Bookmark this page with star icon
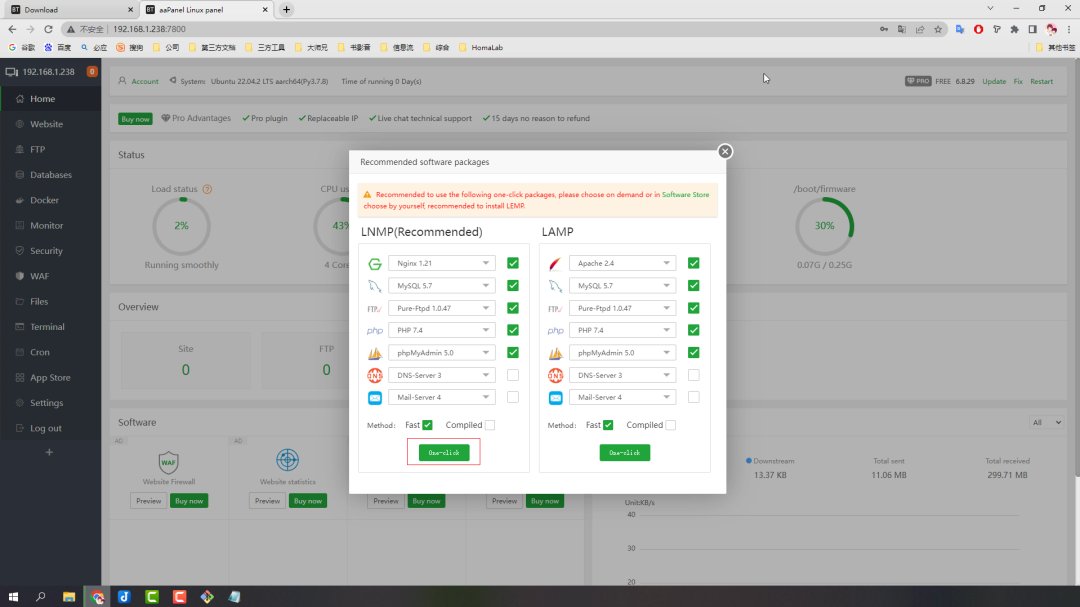Image resolution: width=1080 pixels, height=607 pixels. coord(937,29)
